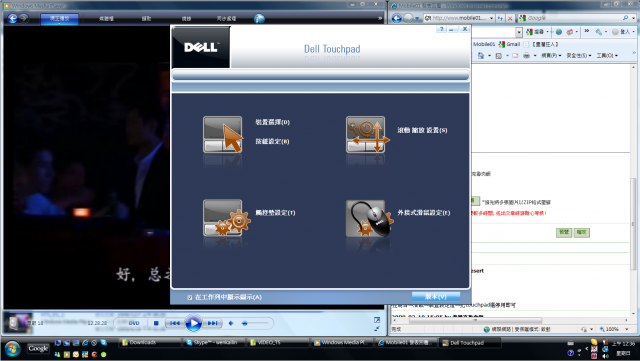
Task: Switch to the Dell Touchpad taskbar button
Action: pyautogui.click(x=469, y=343)
